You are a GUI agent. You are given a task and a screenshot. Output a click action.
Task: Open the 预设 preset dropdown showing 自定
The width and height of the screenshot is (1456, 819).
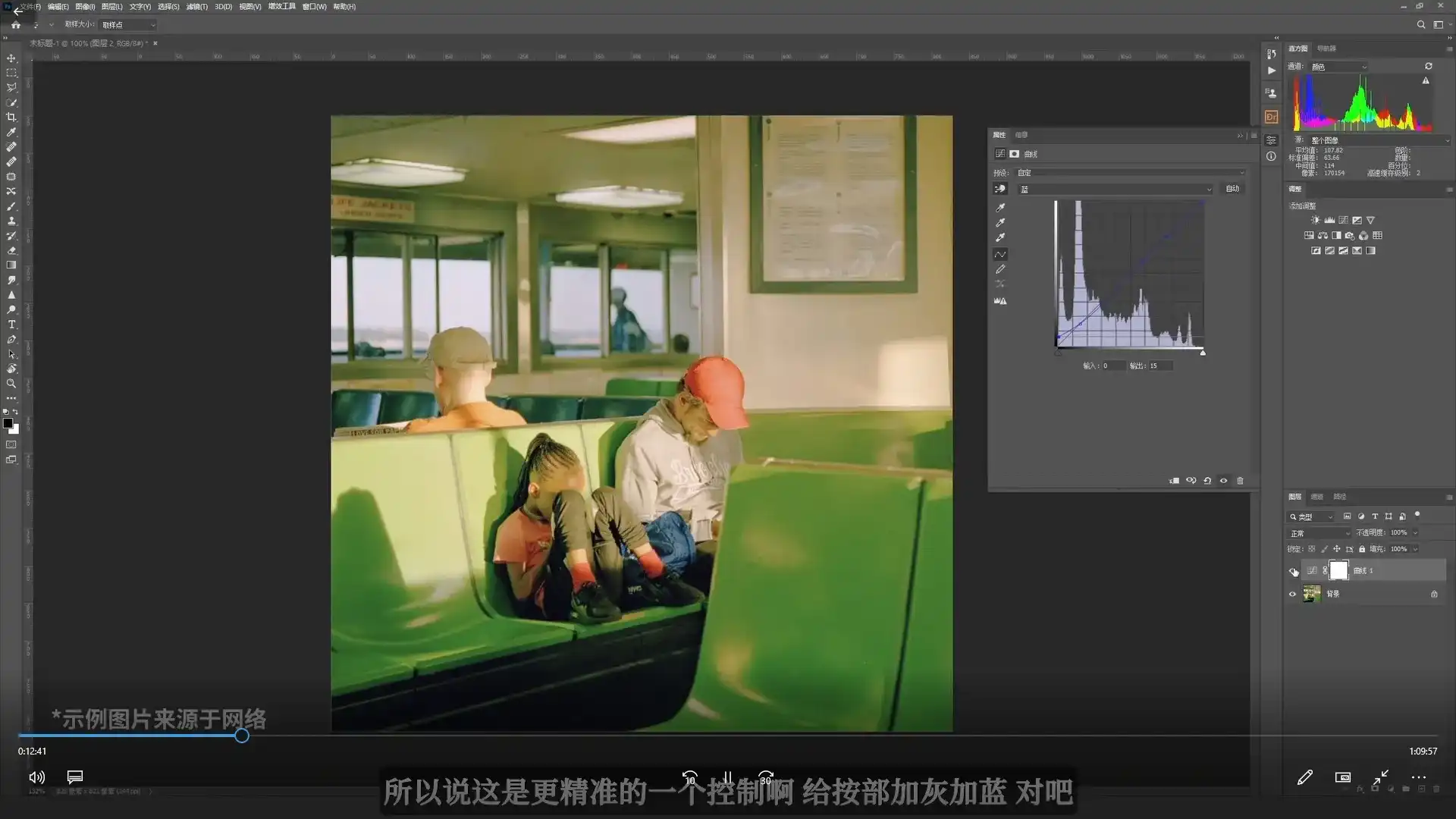[1130, 173]
